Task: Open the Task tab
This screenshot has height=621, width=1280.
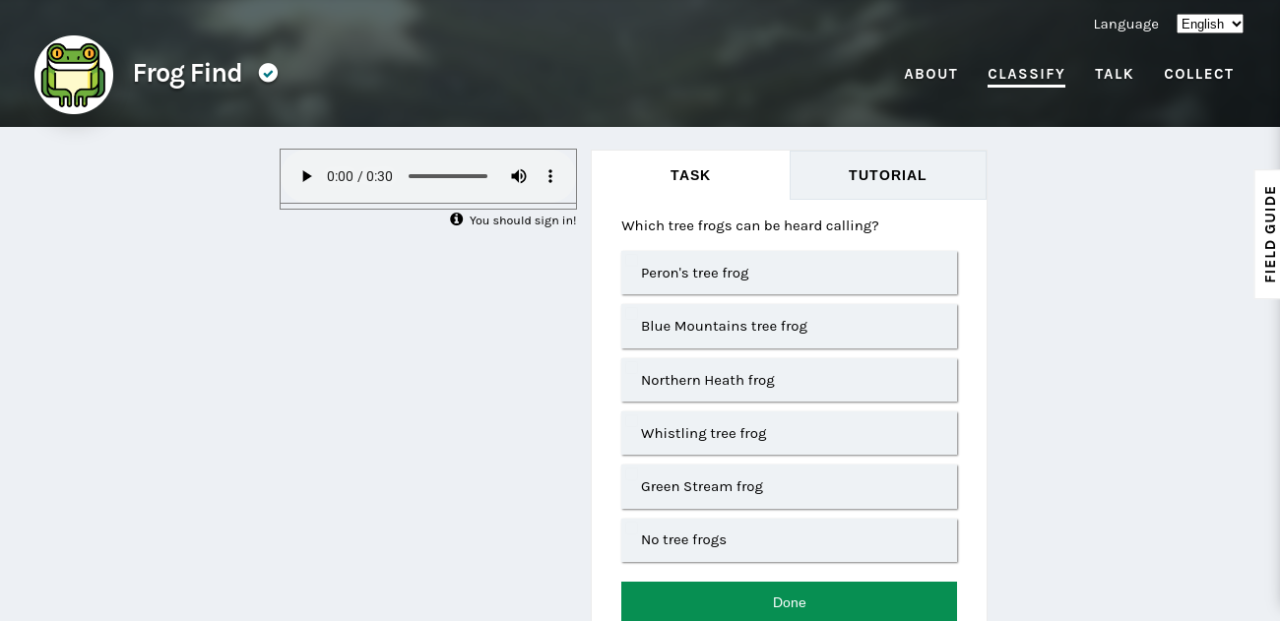Action: [690, 175]
